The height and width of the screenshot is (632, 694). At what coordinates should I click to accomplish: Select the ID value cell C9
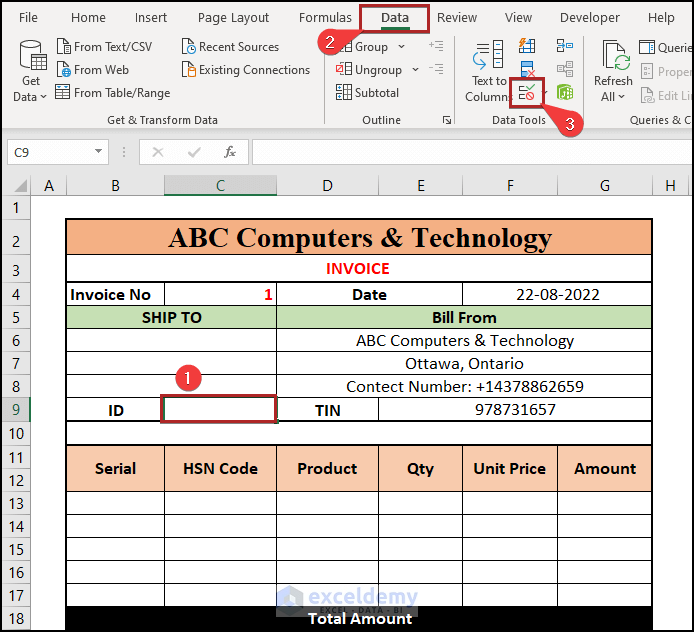[220, 409]
